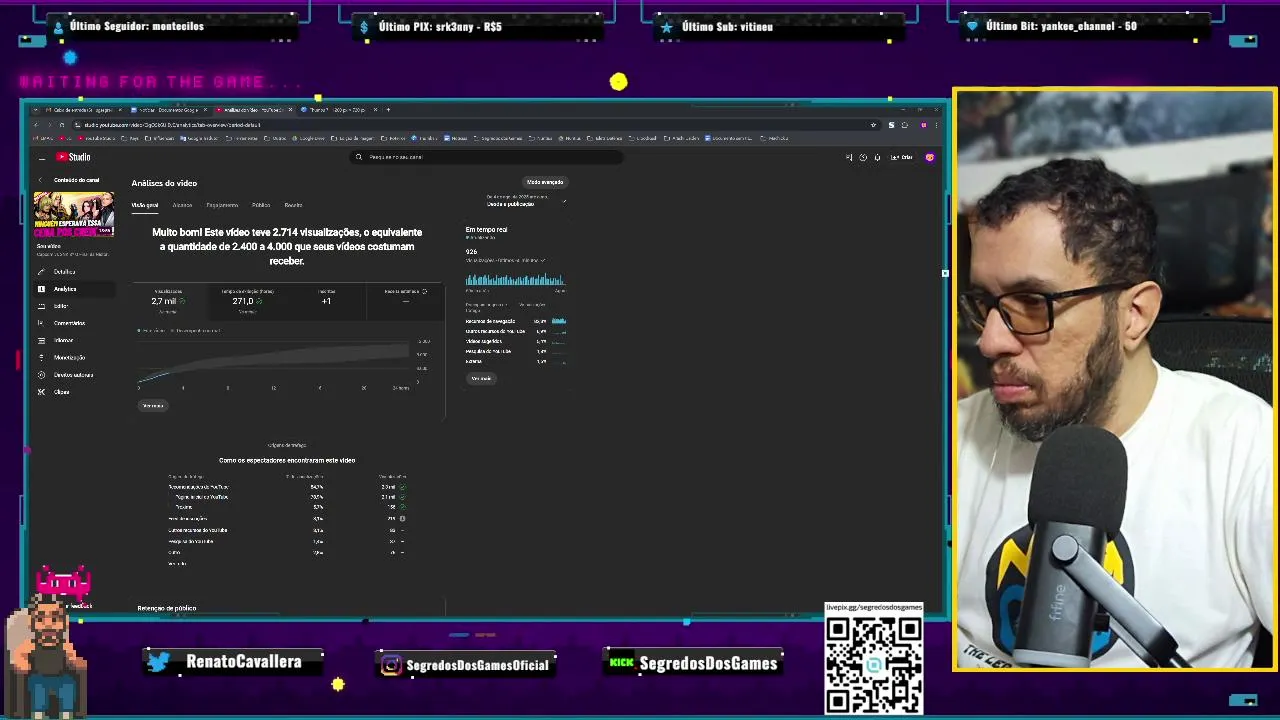
Task: Click Ver mais under the views chart
Action: (153, 406)
